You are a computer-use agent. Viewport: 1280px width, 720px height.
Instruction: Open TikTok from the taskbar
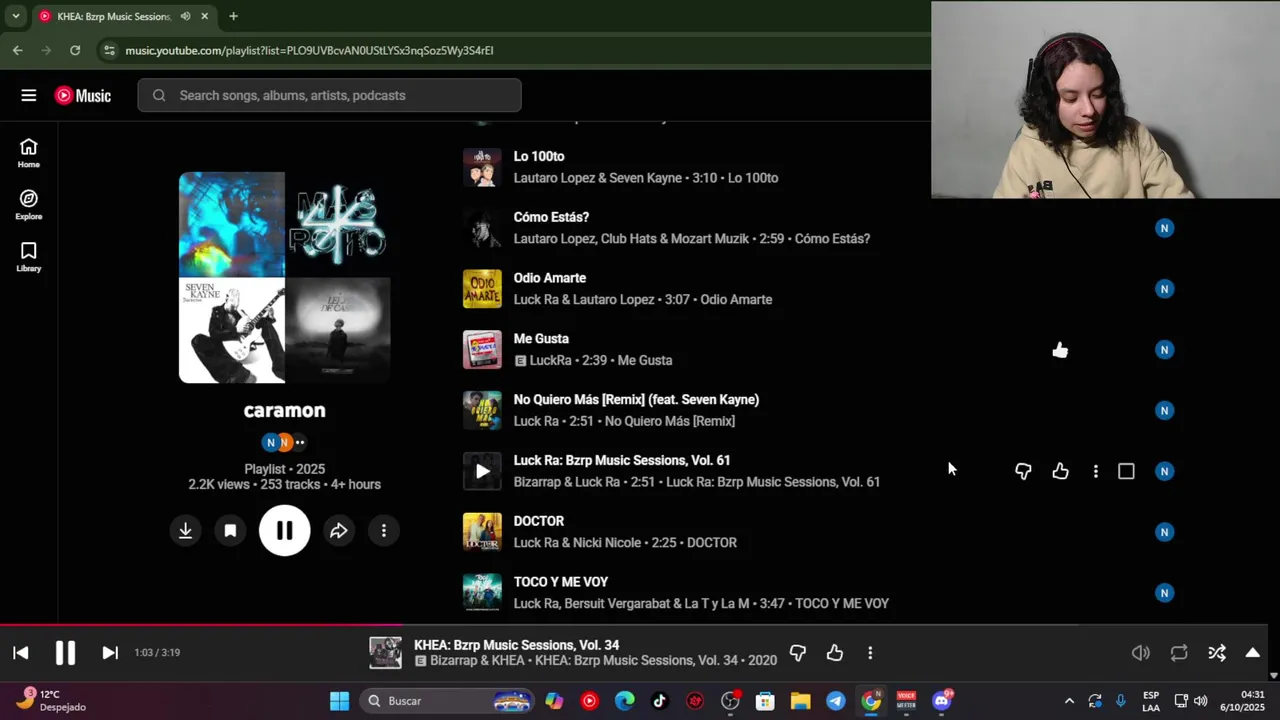tap(660, 701)
